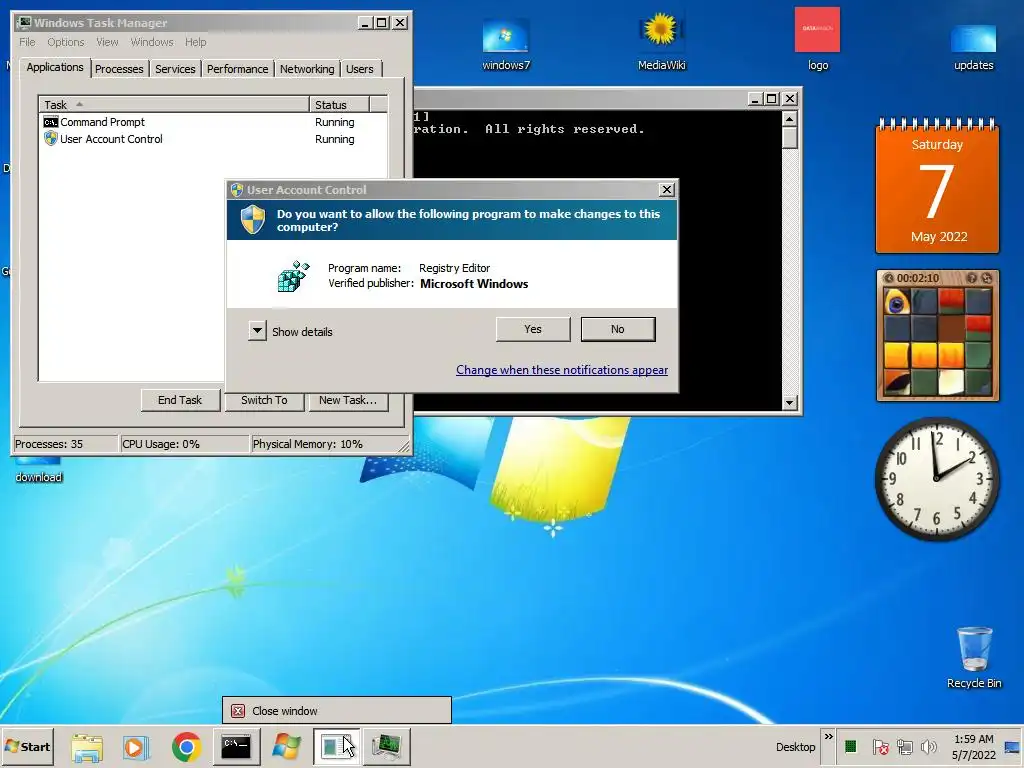Click the Start button
Screen dimensions: 1024x768
pyautogui.click(x=27, y=746)
